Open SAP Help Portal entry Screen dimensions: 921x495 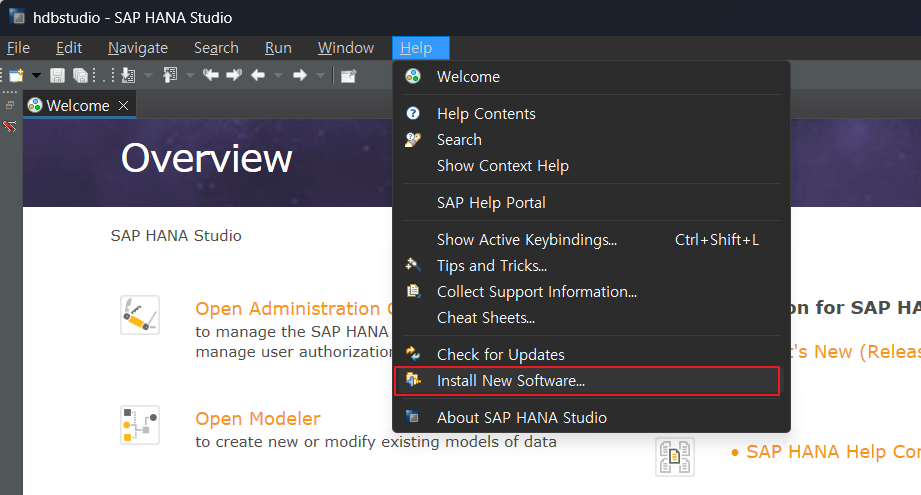[591, 203]
